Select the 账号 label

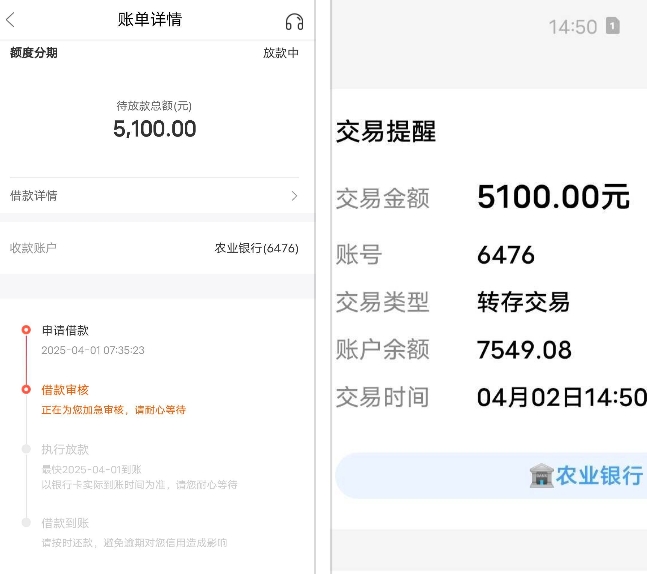tap(359, 254)
